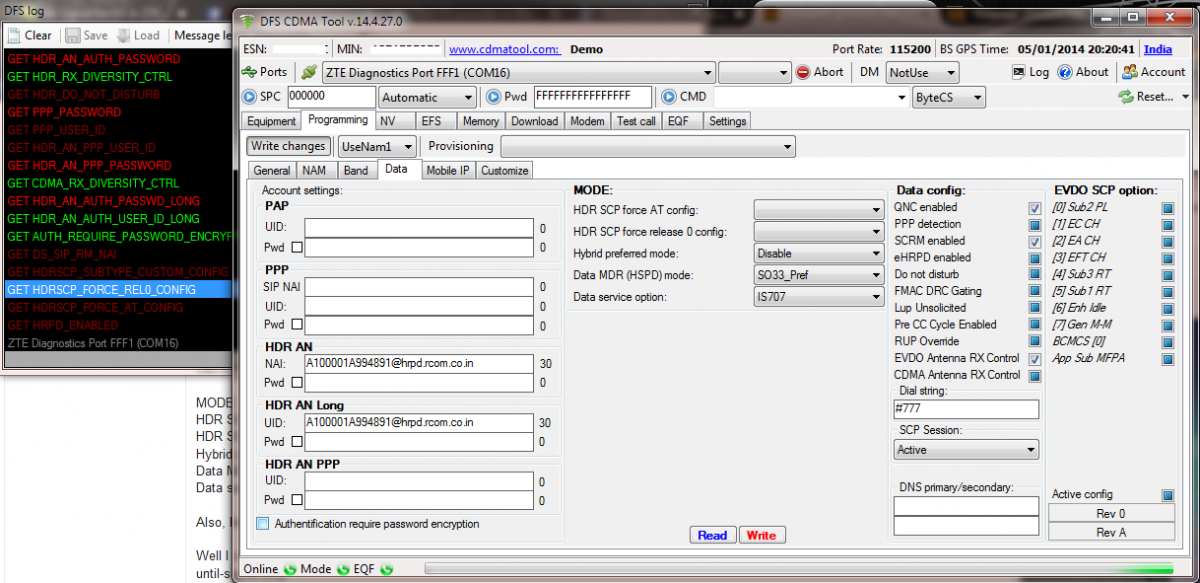Click the Online status icon
1200x583 pixels.
point(289,569)
